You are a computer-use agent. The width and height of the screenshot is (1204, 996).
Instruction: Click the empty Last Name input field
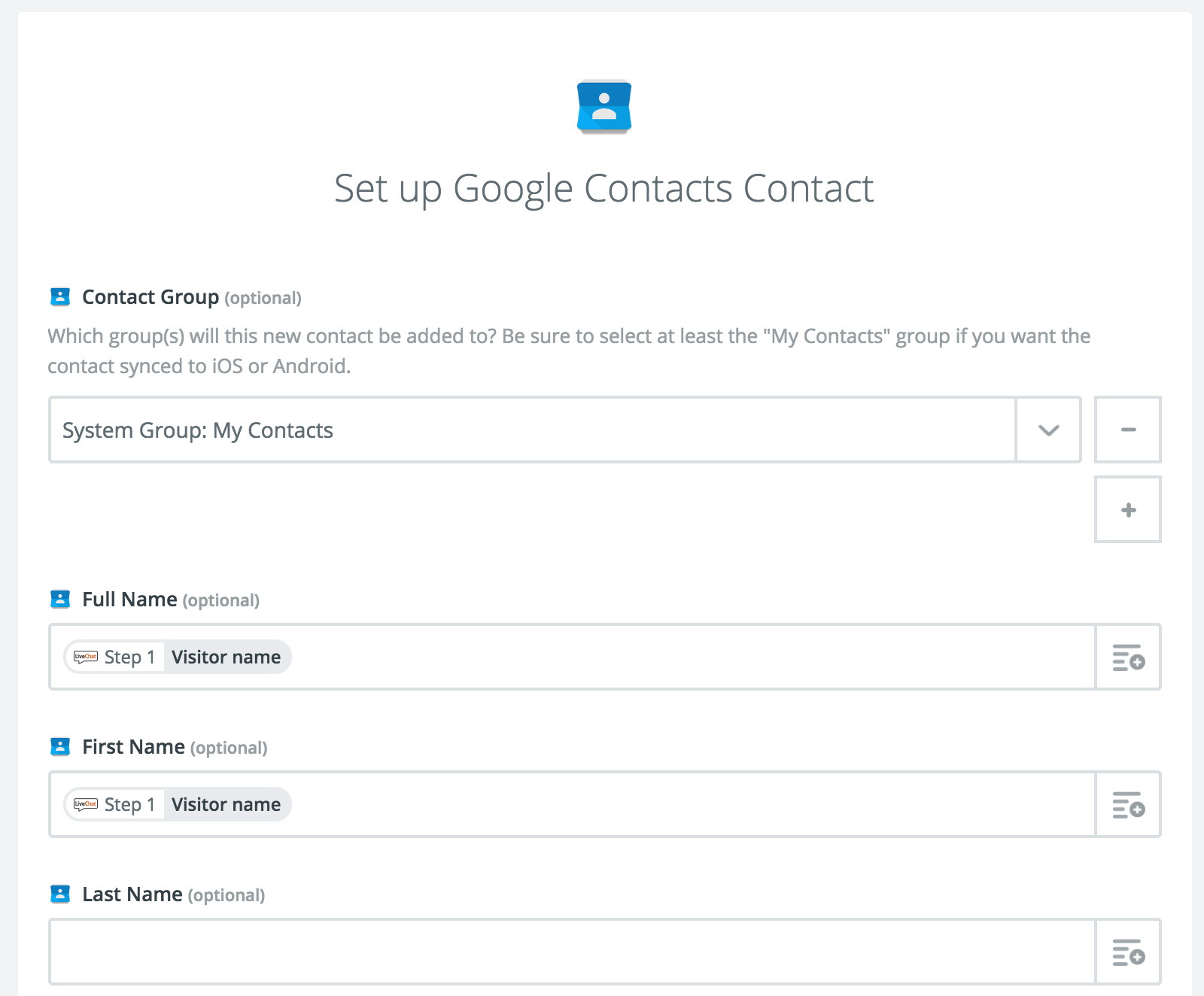(572, 952)
